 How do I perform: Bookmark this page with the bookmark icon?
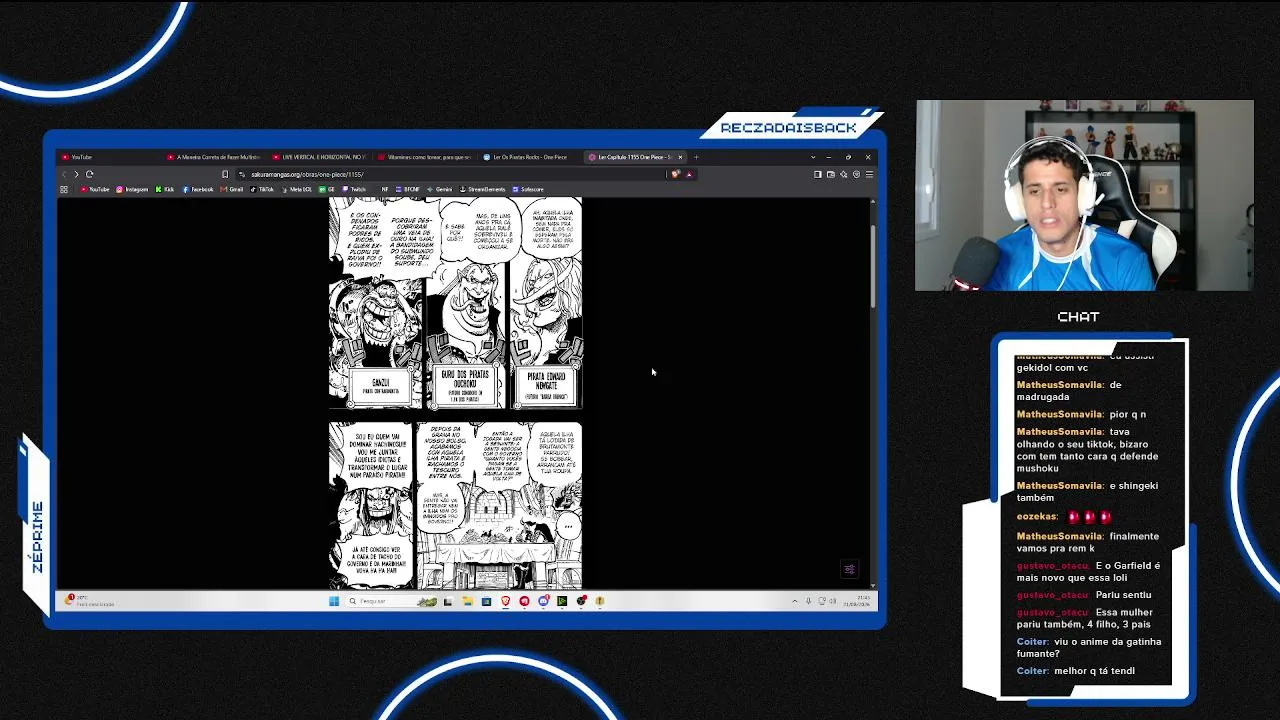(225, 174)
